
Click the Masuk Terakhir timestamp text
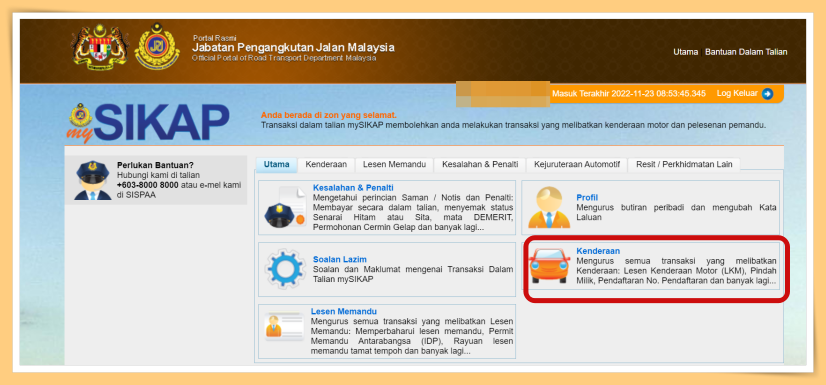pos(628,94)
